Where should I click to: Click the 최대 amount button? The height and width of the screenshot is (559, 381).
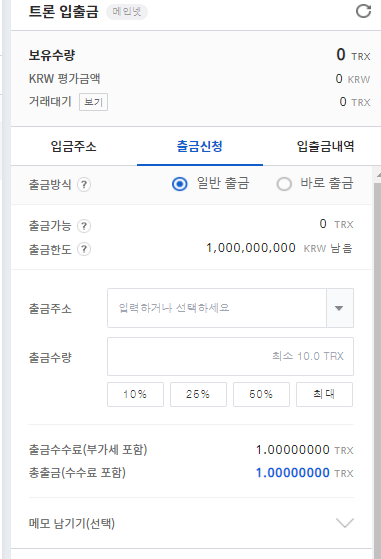point(324,394)
